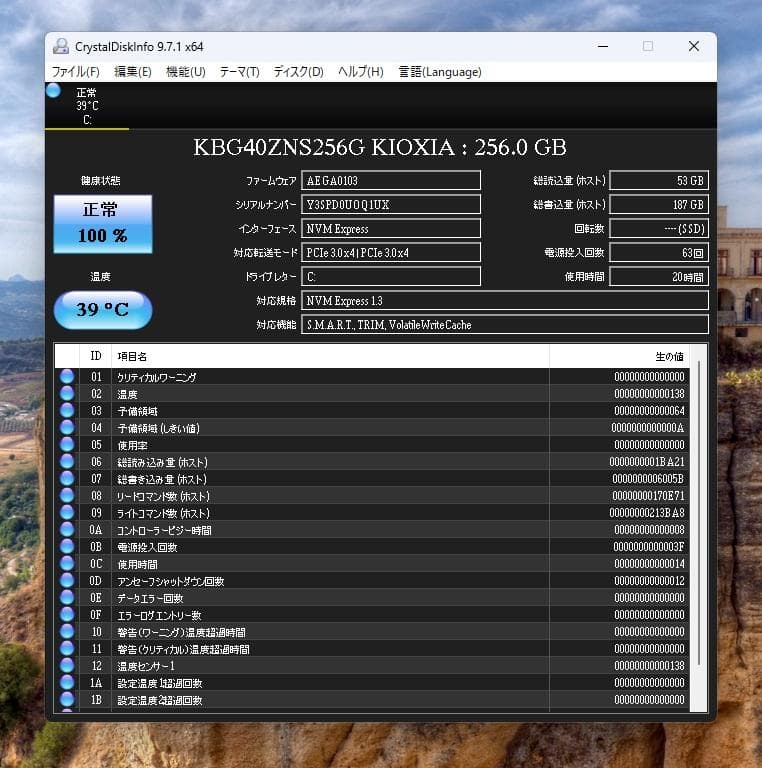Open the ファイル(F) menu
Viewport: 762px width, 768px height.
76,72
